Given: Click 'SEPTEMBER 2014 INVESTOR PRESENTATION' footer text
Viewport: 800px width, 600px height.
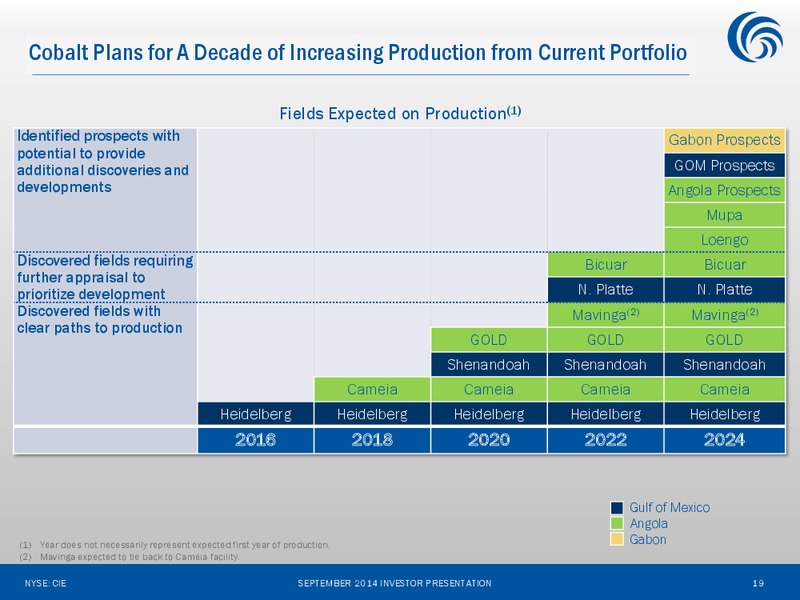Looking at the screenshot, I should click(x=394, y=583).
